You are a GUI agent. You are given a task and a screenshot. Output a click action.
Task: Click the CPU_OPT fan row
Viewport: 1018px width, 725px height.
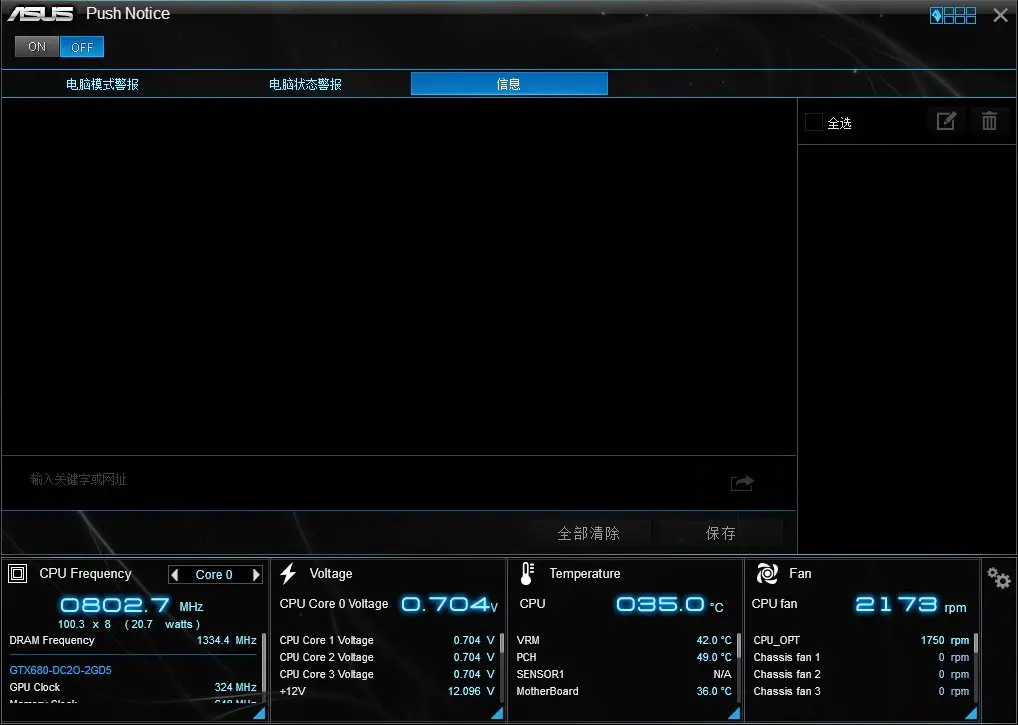coord(861,641)
